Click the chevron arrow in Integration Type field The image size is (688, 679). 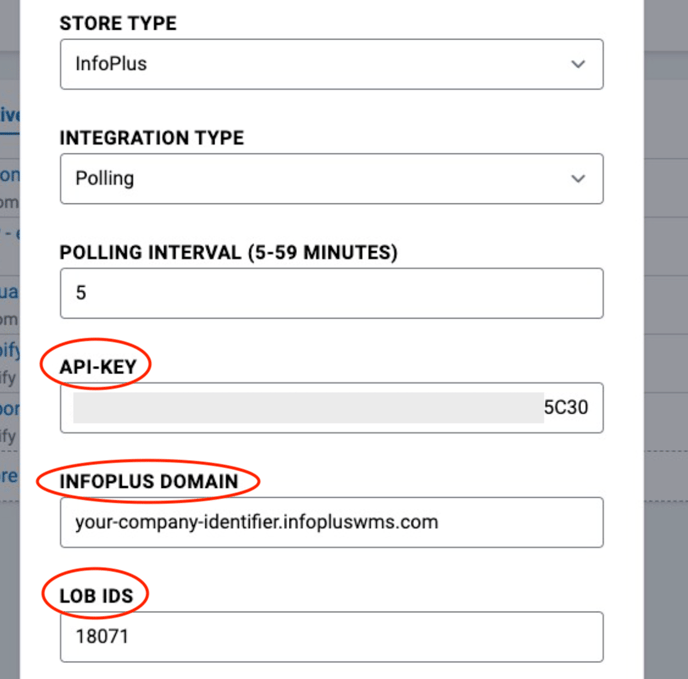tap(578, 179)
